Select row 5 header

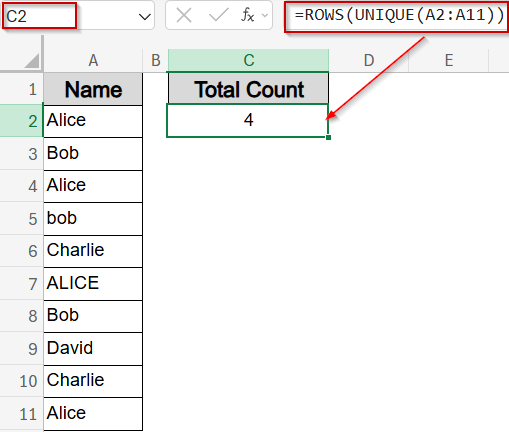tap(21, 218)
